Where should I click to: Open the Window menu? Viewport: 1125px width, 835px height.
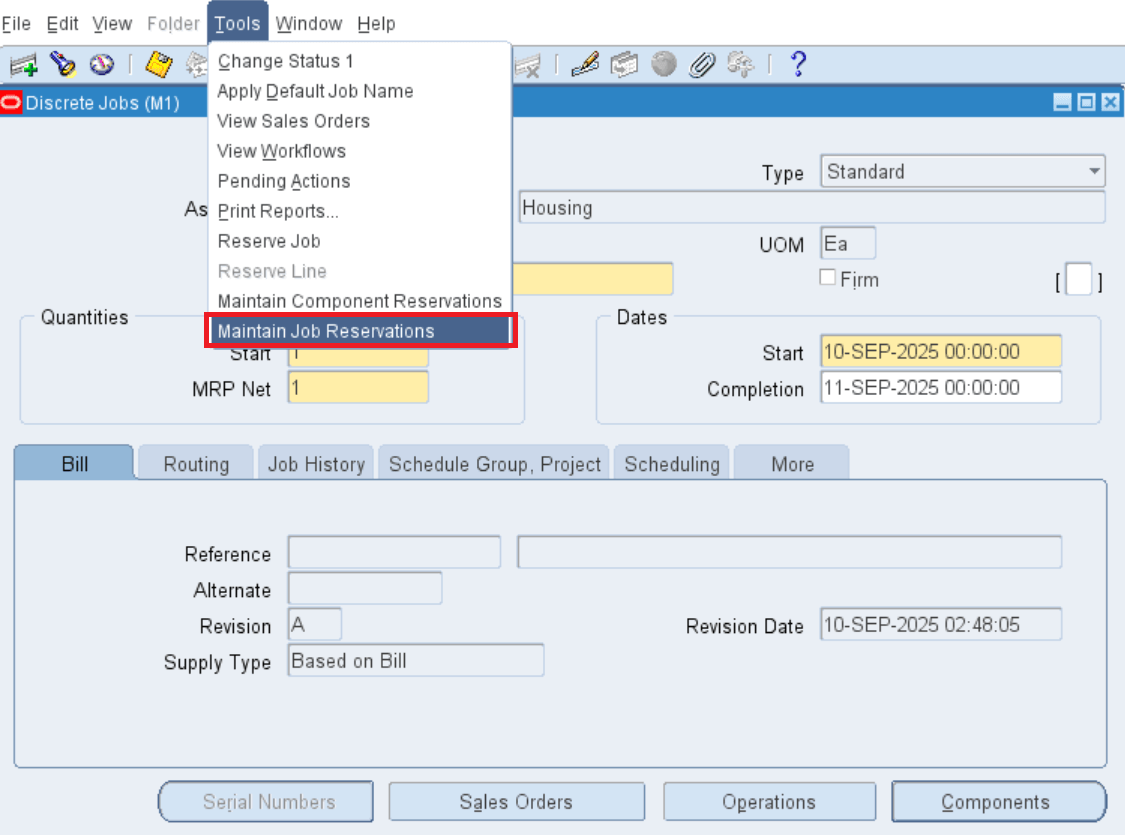pos(309,24)
